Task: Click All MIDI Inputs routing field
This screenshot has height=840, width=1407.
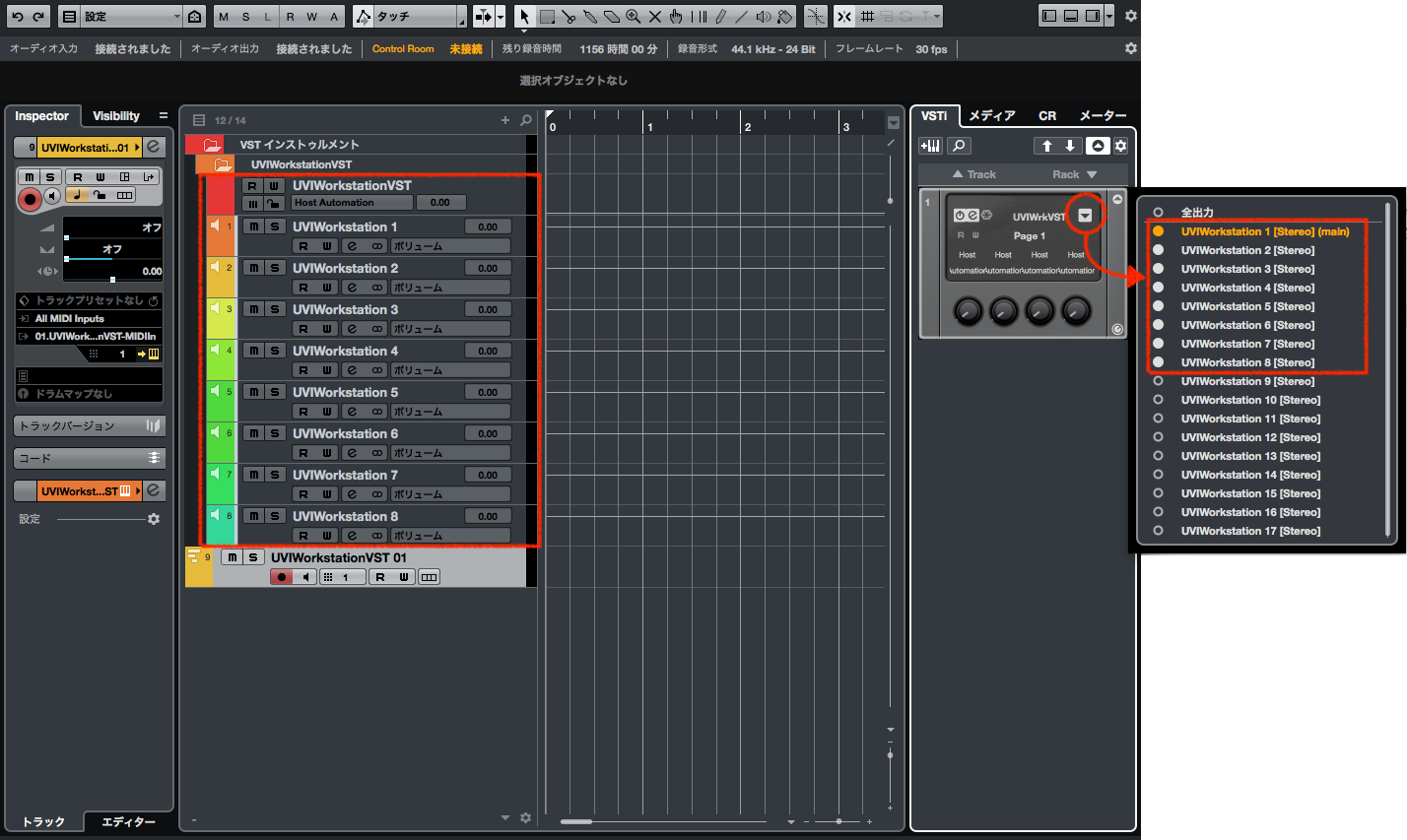Action: (89, 319)
